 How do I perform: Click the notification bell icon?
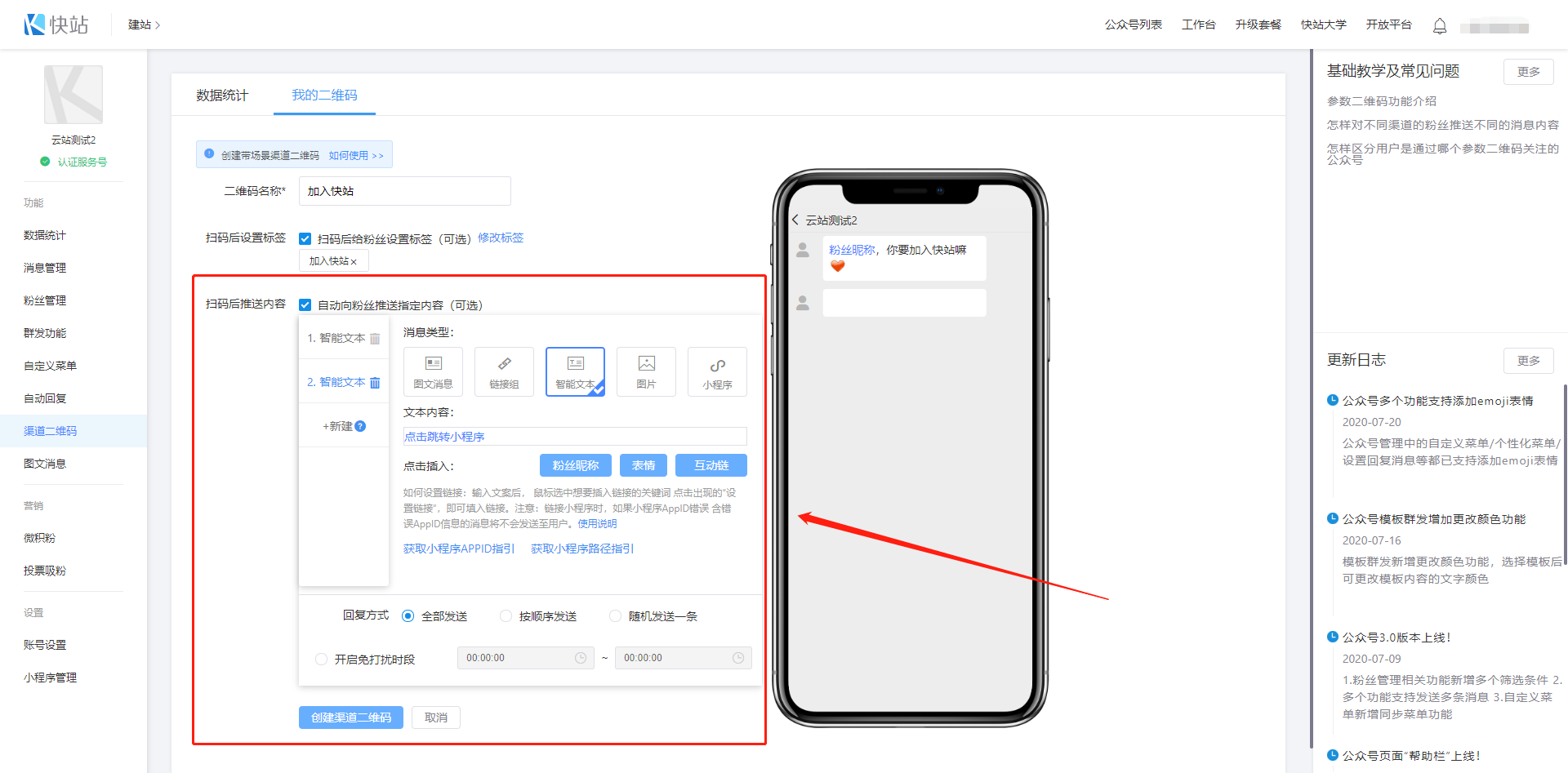tap(1440, 26)
